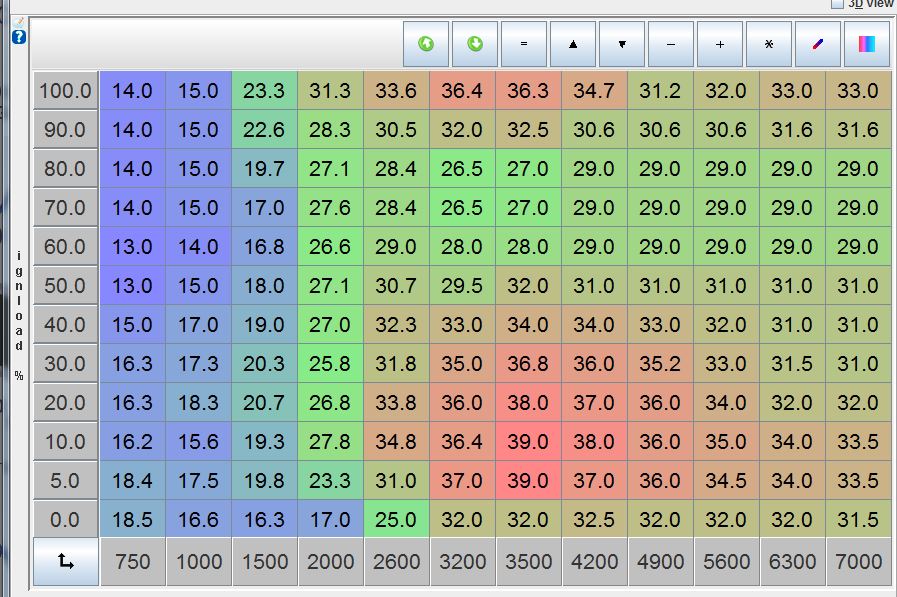Select the interpolate diagonal-line tool button
Viewport: 897px width, 597px height.
click(x=818, y=44)
